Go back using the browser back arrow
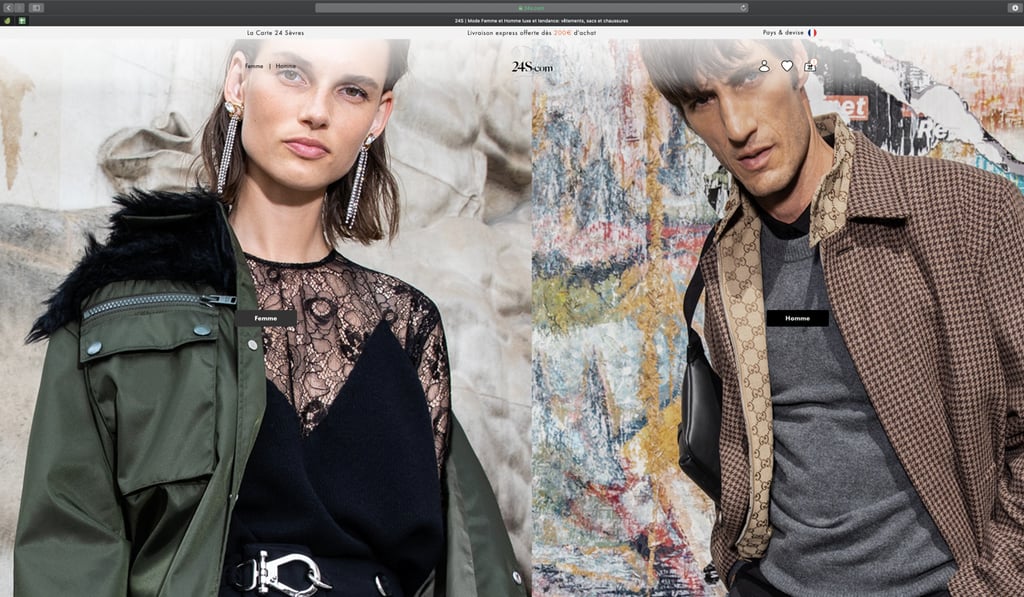 tap(8, 8)
